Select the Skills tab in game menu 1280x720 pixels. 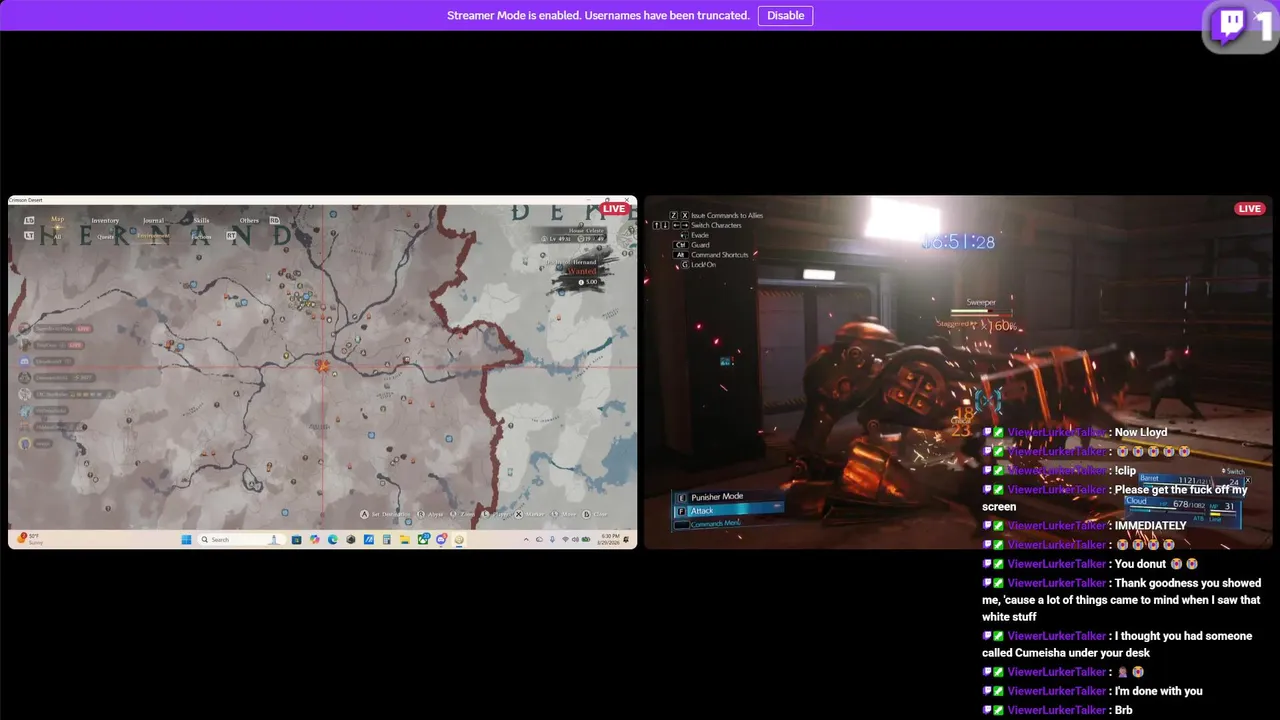201,220
